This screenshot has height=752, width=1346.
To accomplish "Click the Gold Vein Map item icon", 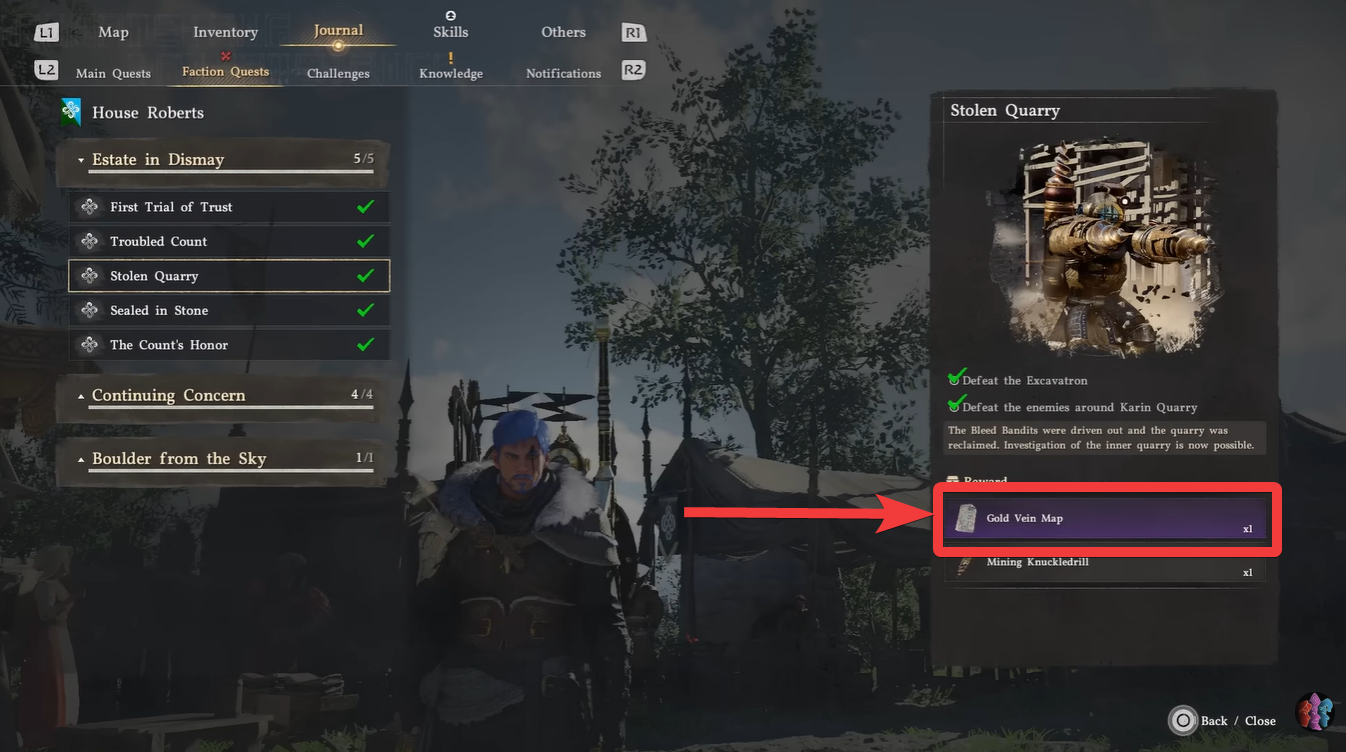I will (965, 519).
